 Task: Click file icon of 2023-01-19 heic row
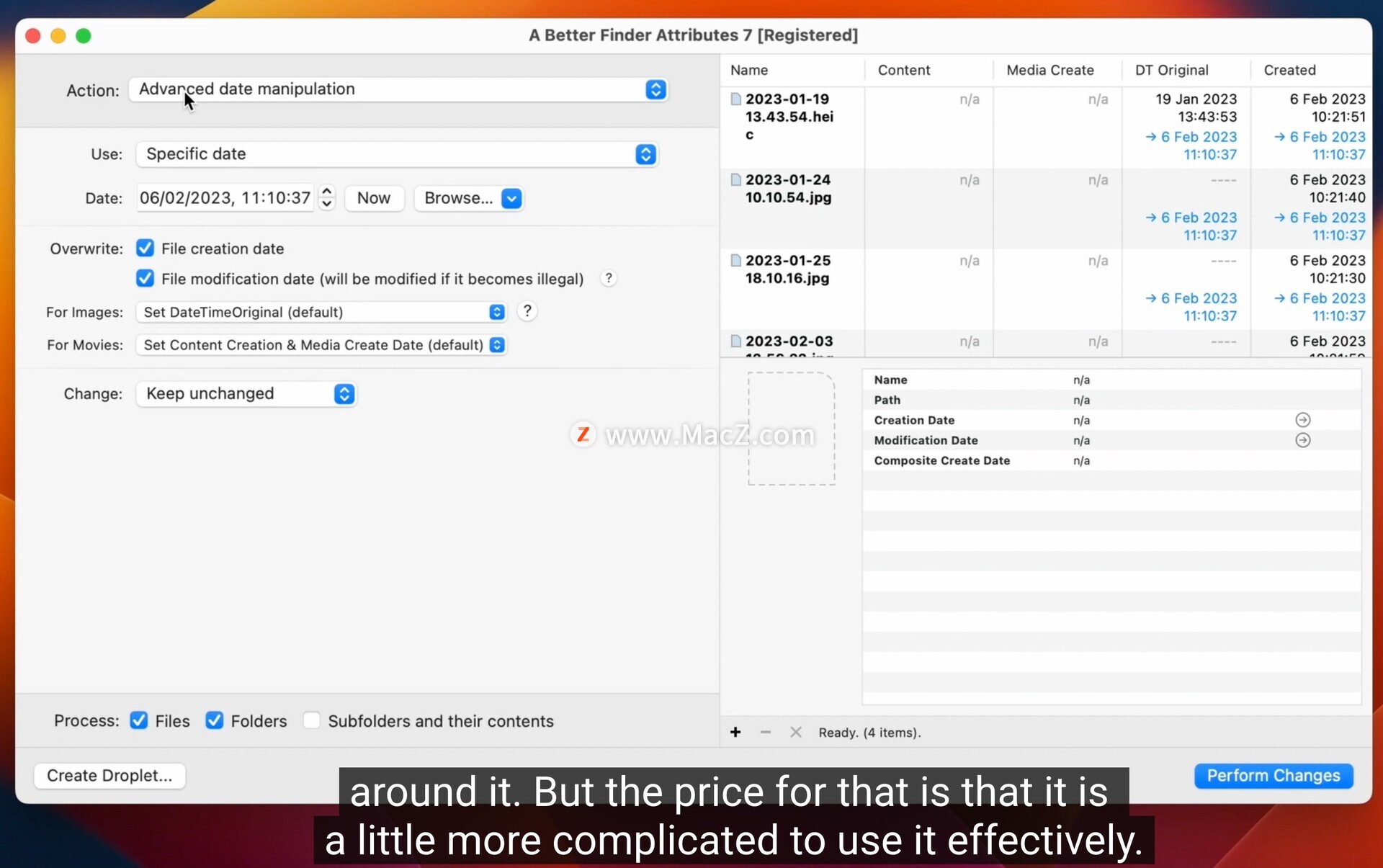pyautogui.click(x=736, y=99)
